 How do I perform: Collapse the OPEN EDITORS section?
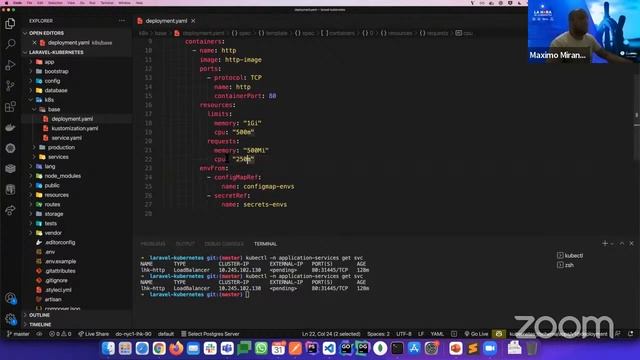click(46, 33)
